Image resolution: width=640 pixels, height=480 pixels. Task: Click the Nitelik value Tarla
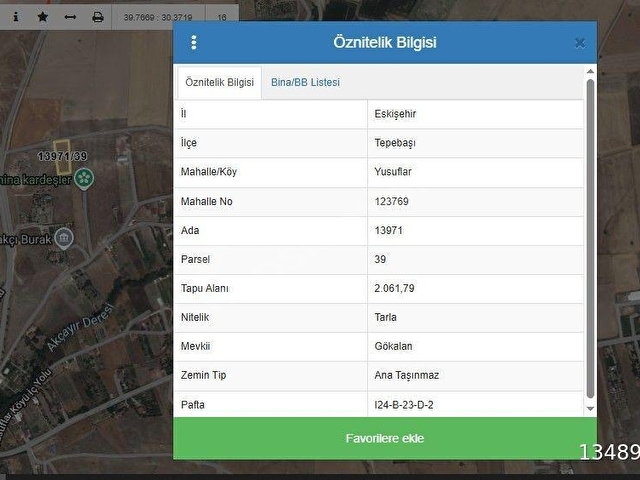coord(385,317)
